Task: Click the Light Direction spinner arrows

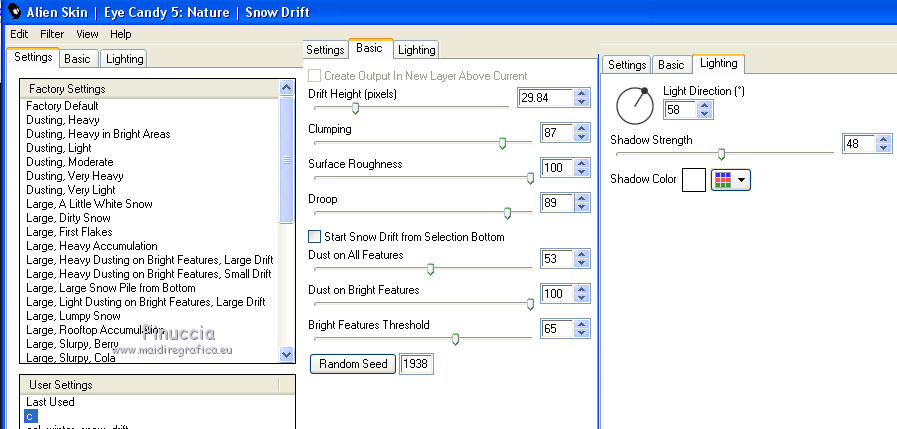Action: [705, 110]
